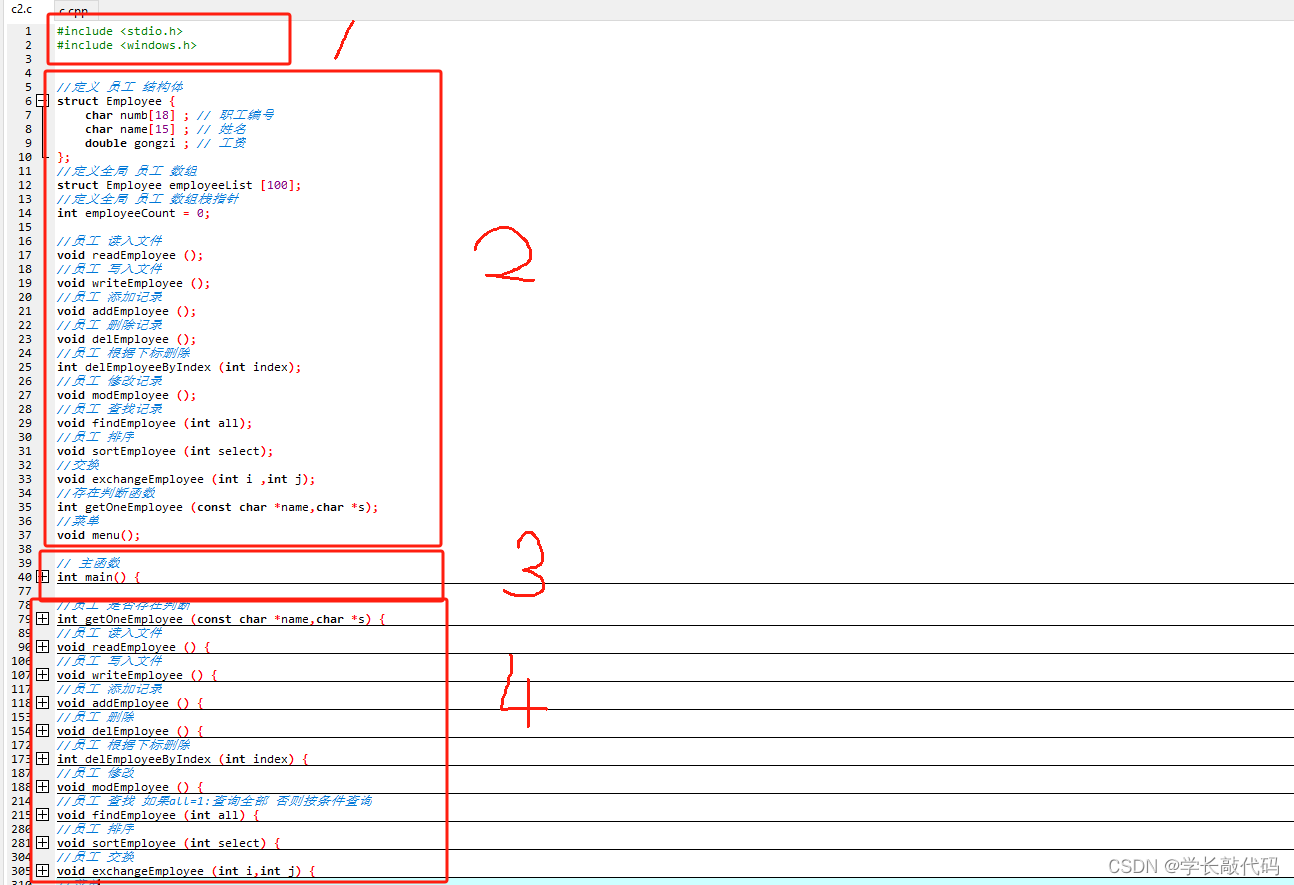Screen dimensions: 1294x885
Task: Expand the folded delEmployee function body
Action: tap(42, 731)
